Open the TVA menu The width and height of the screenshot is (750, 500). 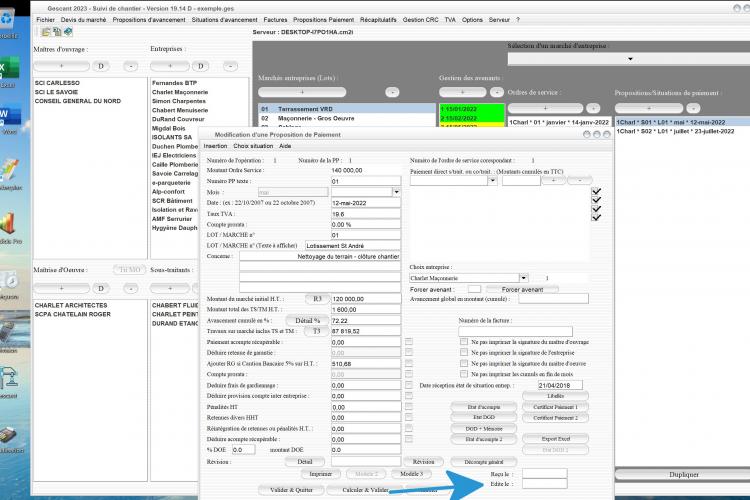click(450, 20)
